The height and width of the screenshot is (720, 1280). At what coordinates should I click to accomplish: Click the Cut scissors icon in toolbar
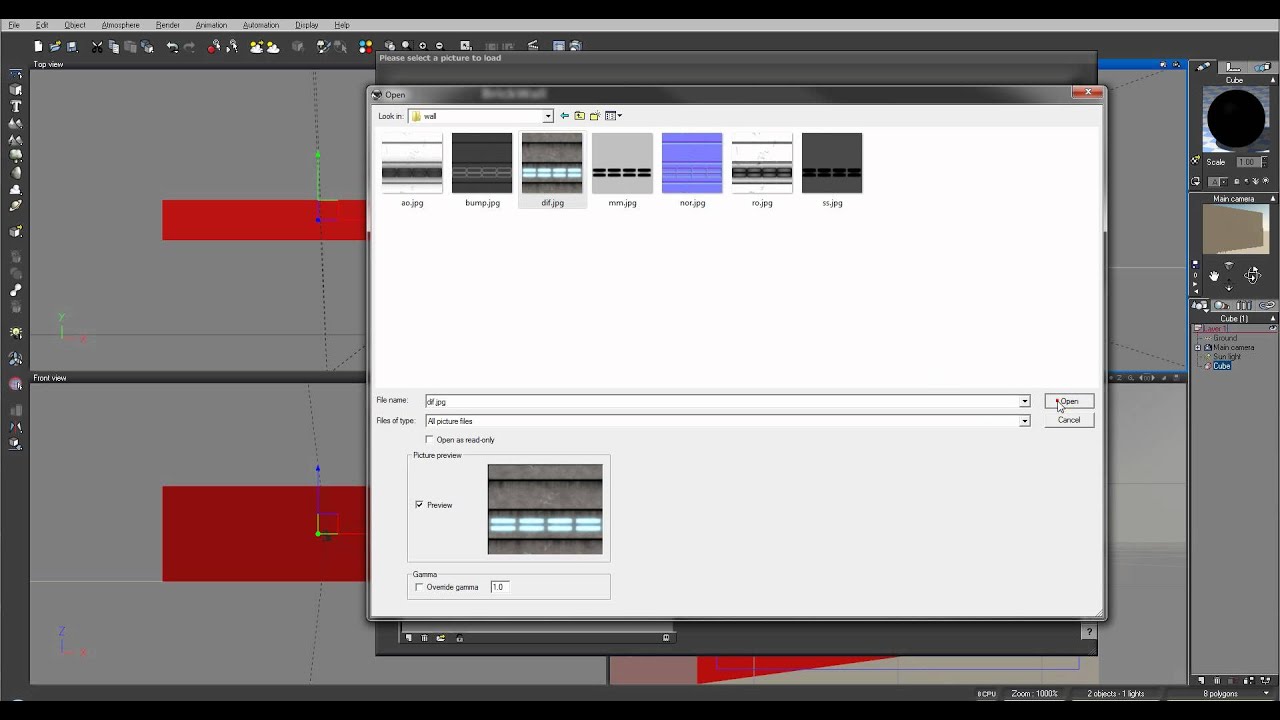(x=97, y=46)
